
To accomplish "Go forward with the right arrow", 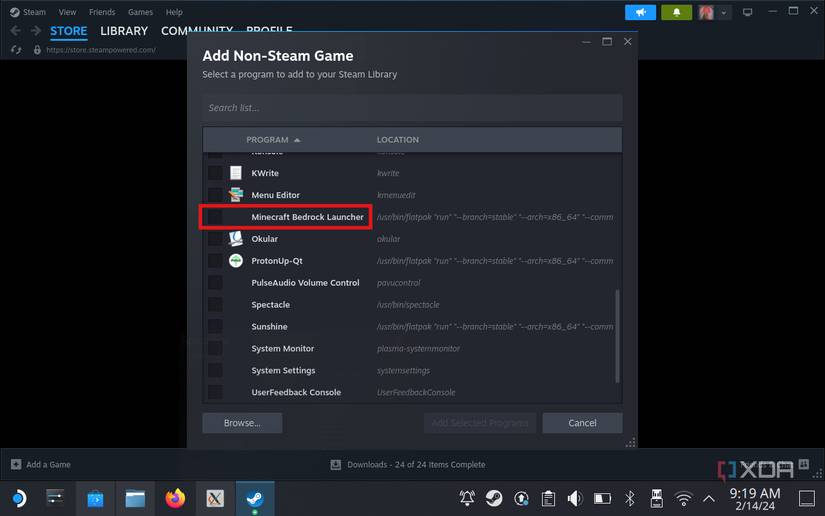I will point(35,31).
